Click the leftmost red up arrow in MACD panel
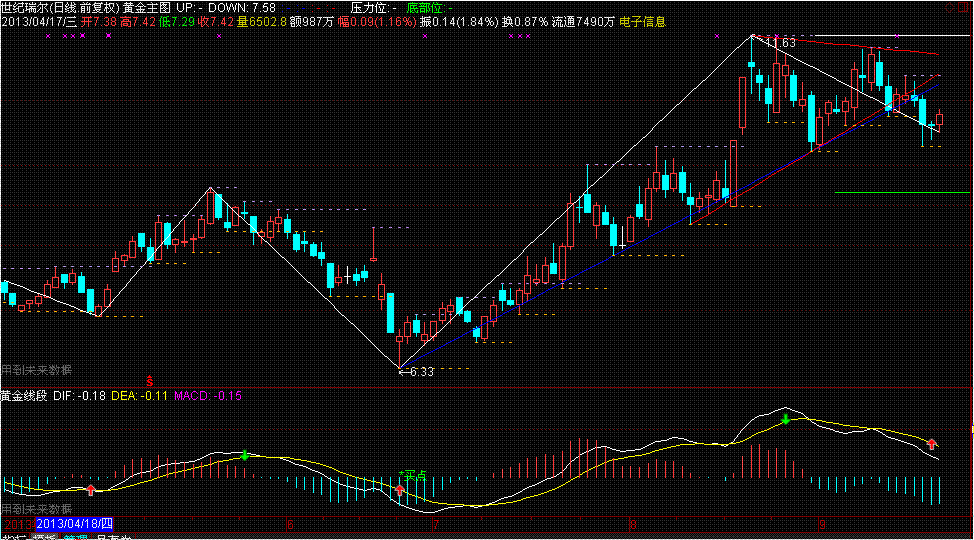This screenshot has width=974, height=540. click(x=91, y=489)
